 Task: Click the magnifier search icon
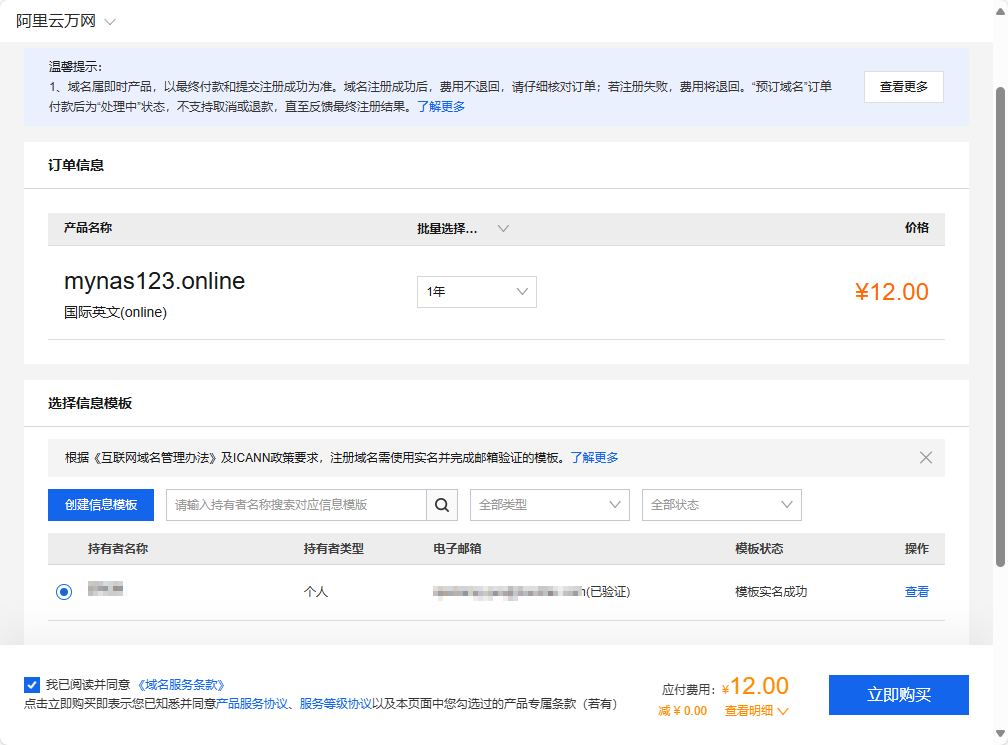442,505
